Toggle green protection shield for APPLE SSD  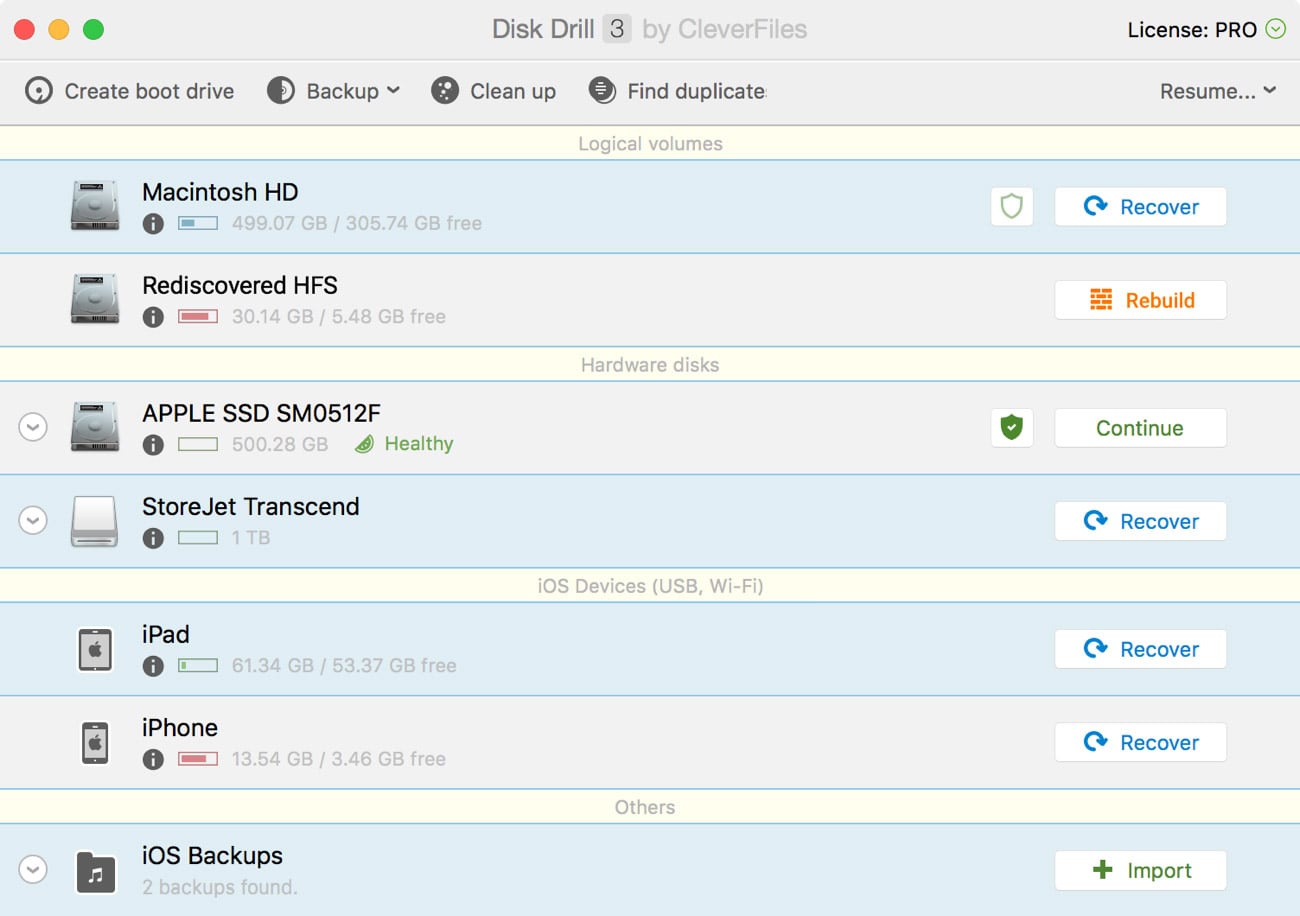click(1012, 428)
